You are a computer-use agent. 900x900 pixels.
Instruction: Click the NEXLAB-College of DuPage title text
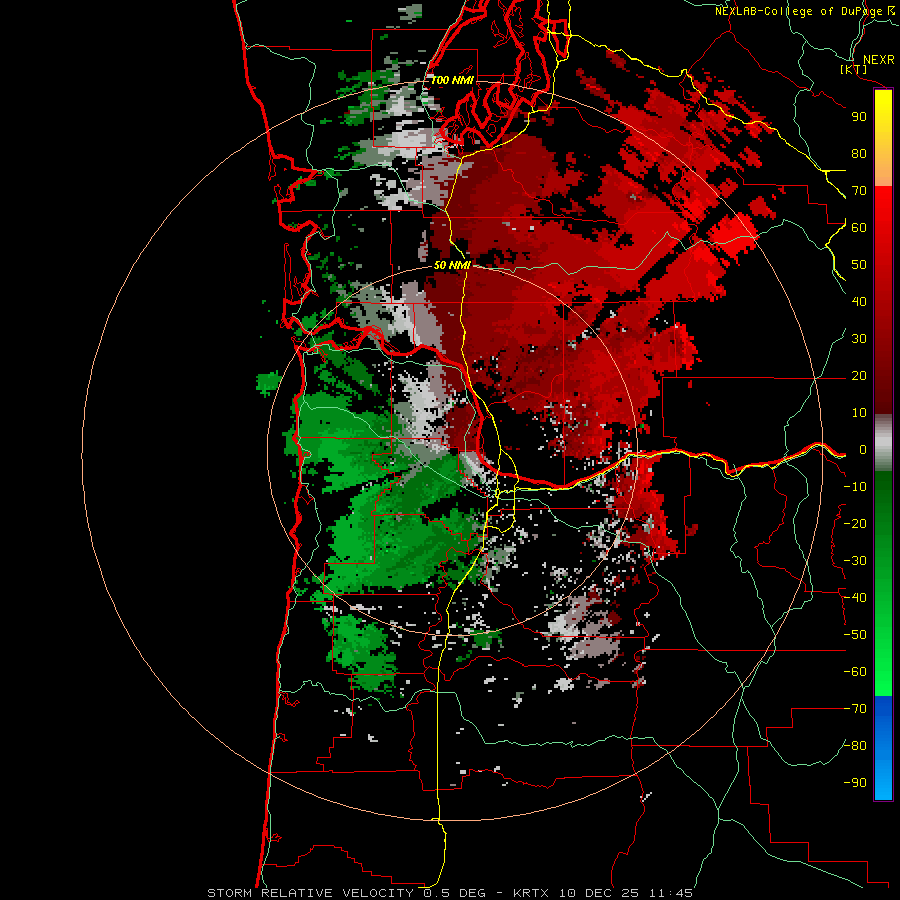798,11
